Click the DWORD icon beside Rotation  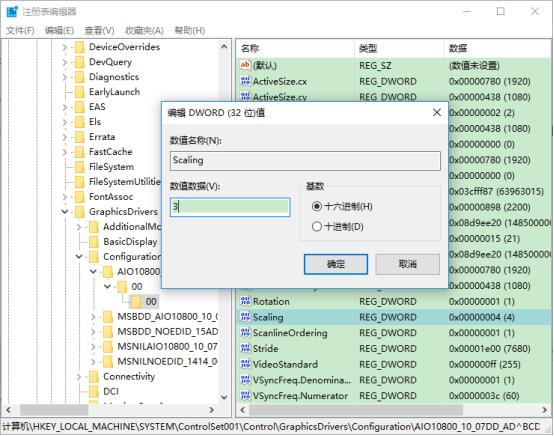(245, 301)
